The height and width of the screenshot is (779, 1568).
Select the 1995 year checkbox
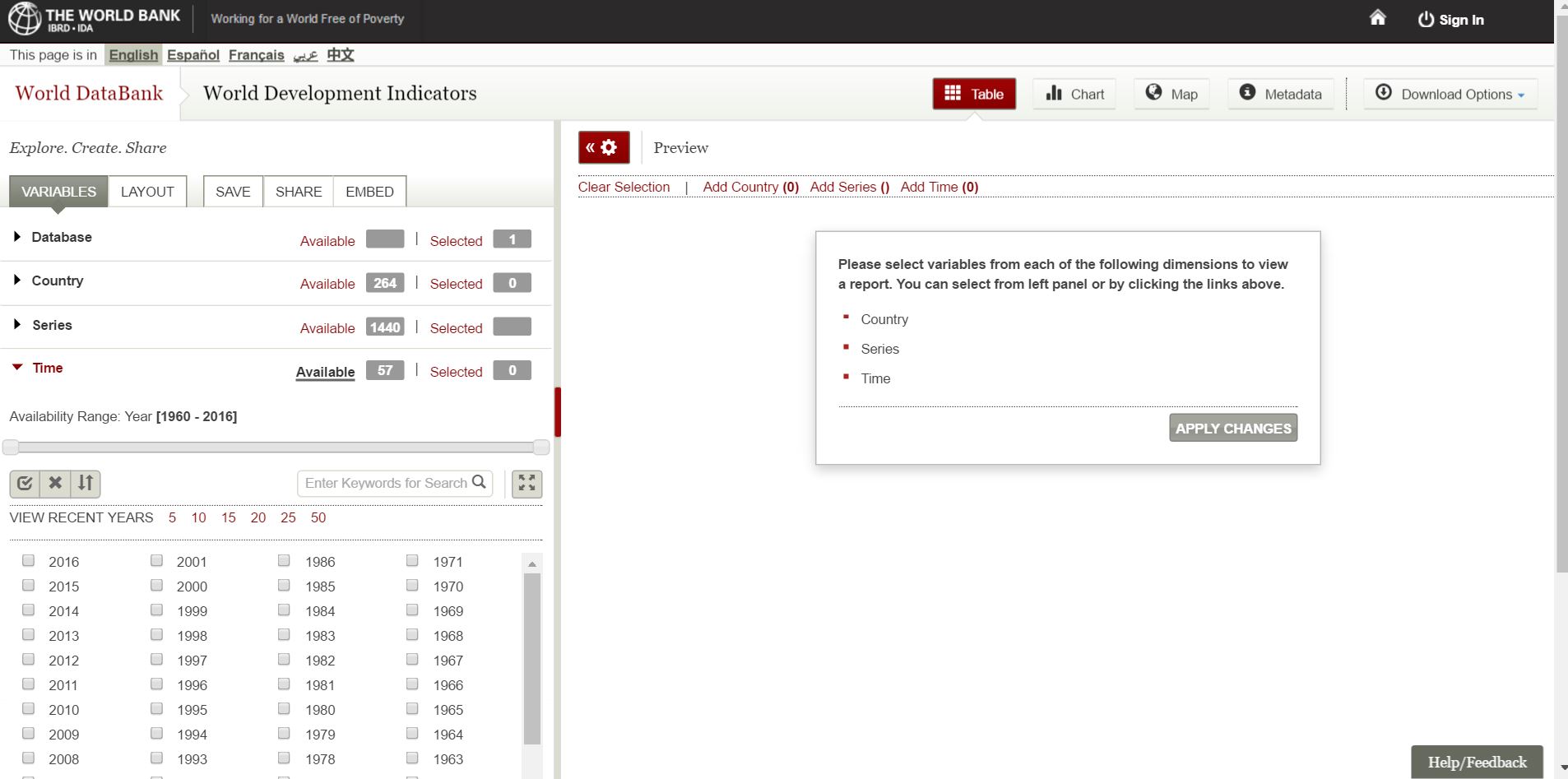pyautogui.click(x=156, y=708)
